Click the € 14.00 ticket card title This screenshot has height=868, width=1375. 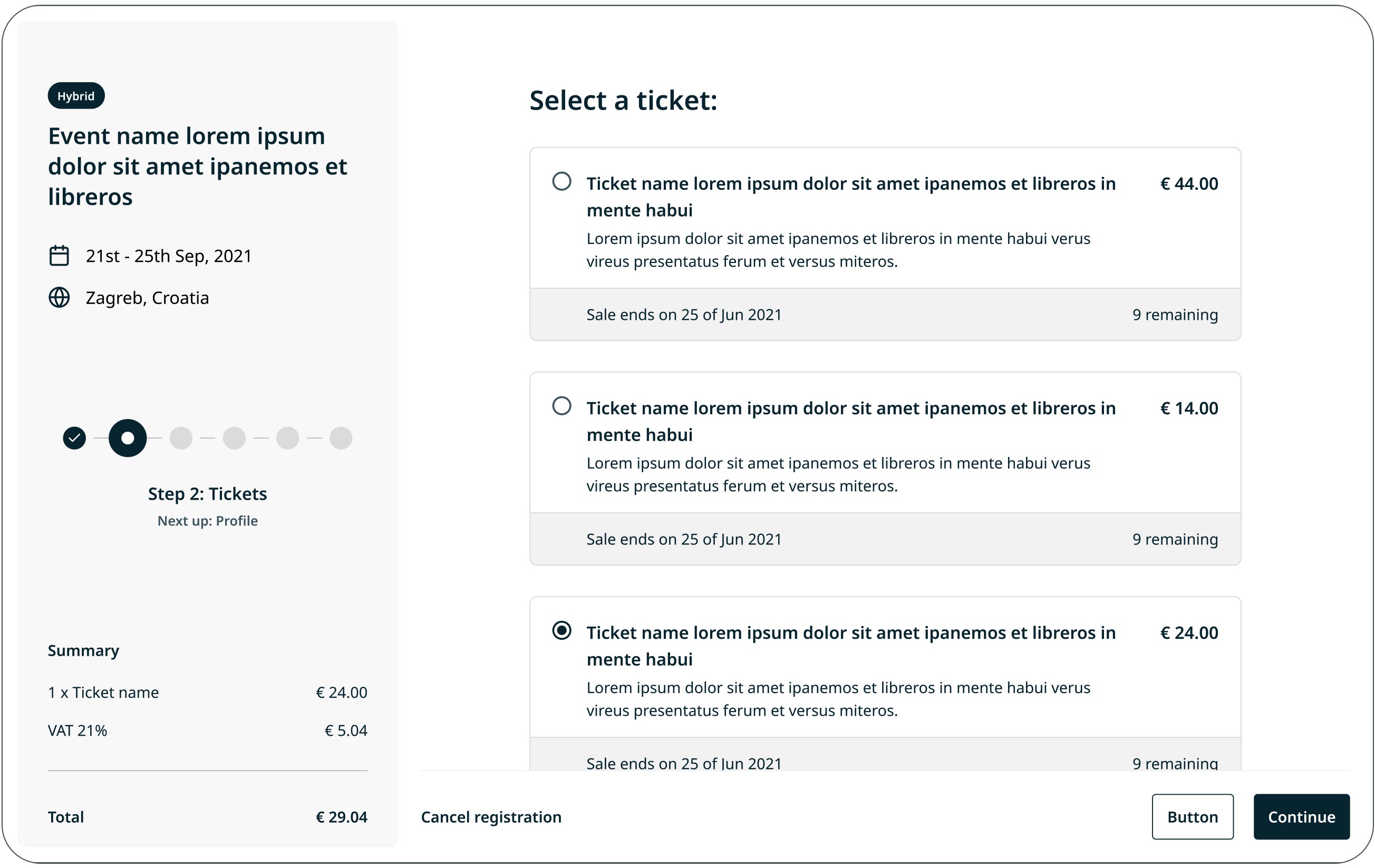[850, 421]
